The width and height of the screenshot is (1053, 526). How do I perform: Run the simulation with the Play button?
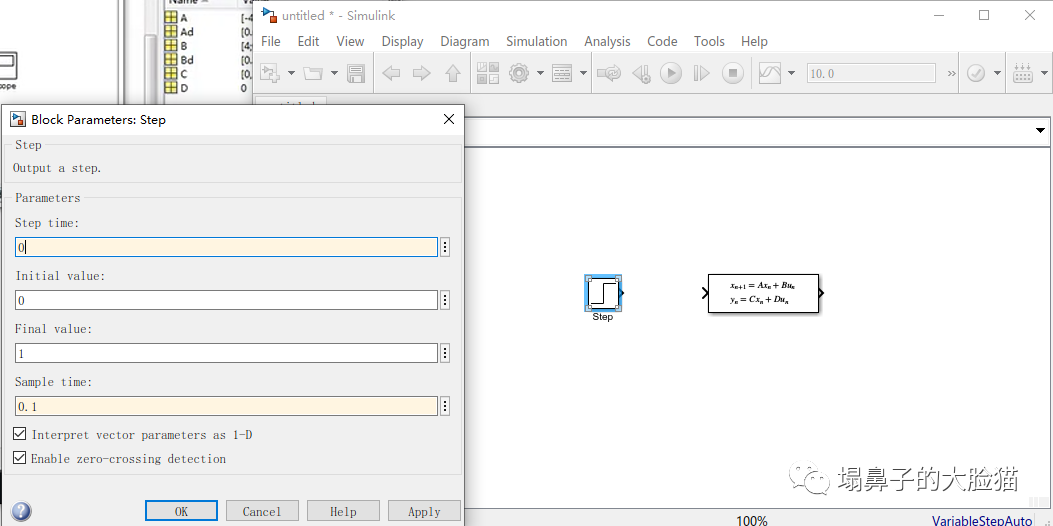[x=671, y=73]
